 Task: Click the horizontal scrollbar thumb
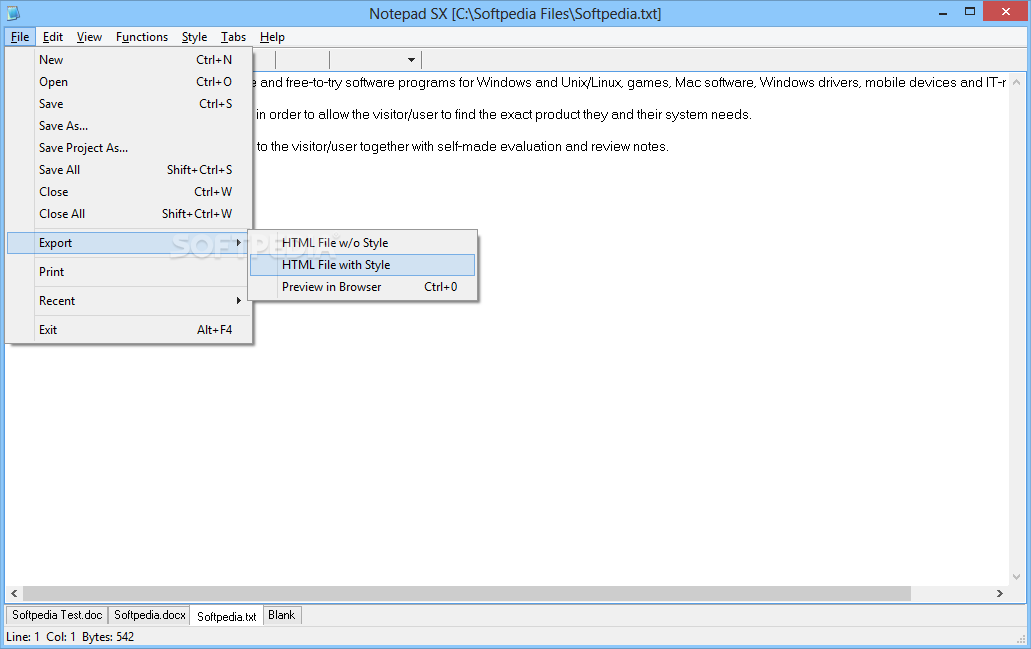coord(467,594)
